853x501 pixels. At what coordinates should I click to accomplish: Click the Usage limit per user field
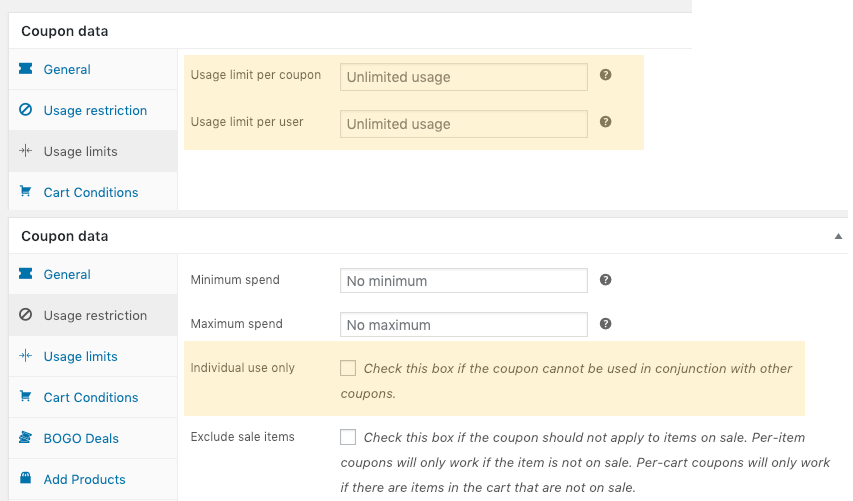coord(463,124)
